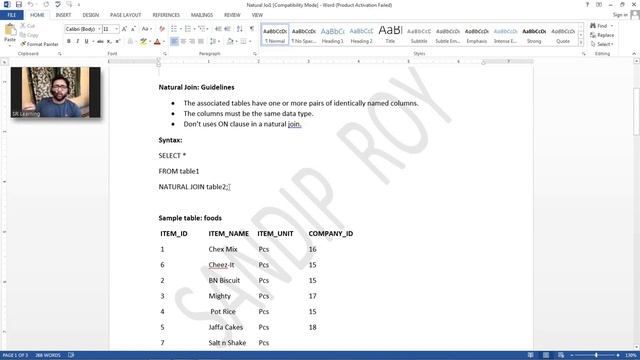Apply the Strong style
Screen dimensions: 640x360
coord(534,35)
